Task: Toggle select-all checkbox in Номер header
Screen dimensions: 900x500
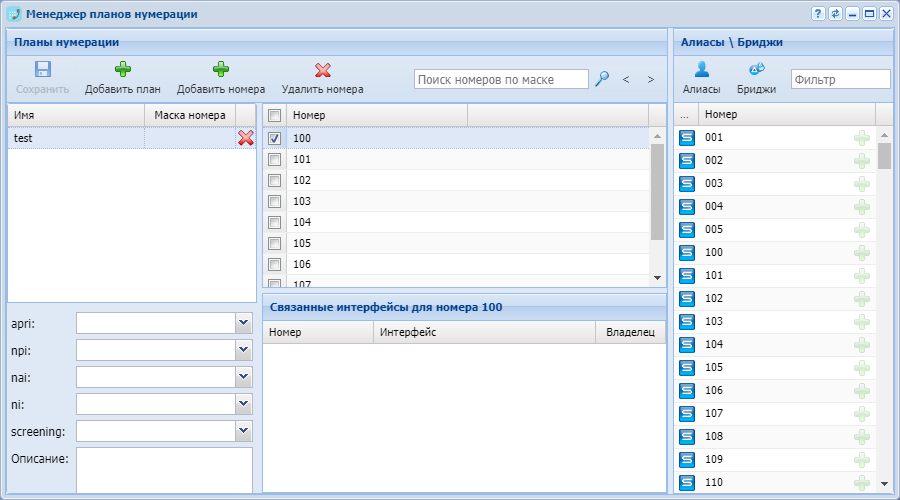Action: click(x=274, y=115)
